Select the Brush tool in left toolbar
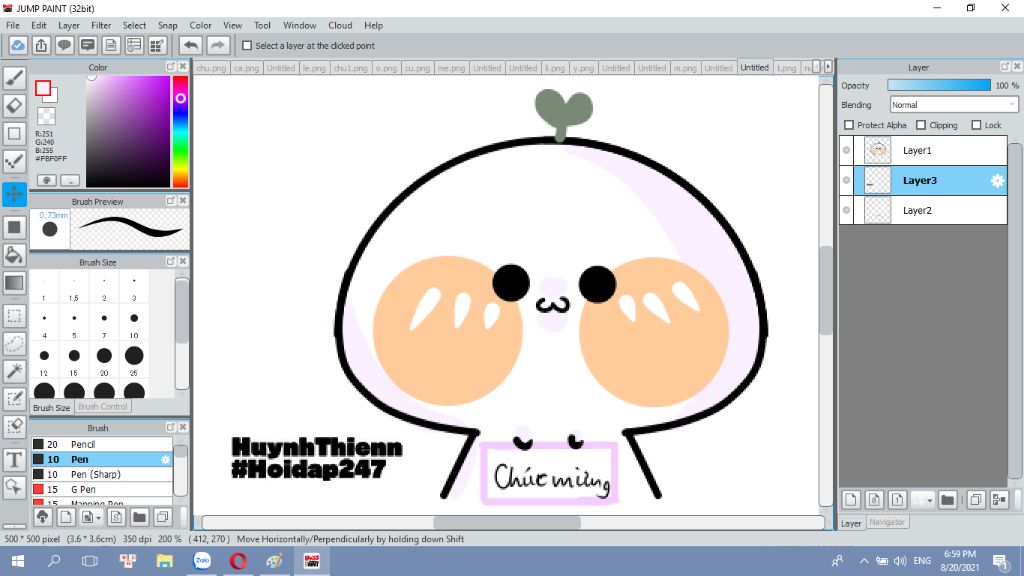The width and height of the screenshot is (1024, 576). [x=14, y=78]
